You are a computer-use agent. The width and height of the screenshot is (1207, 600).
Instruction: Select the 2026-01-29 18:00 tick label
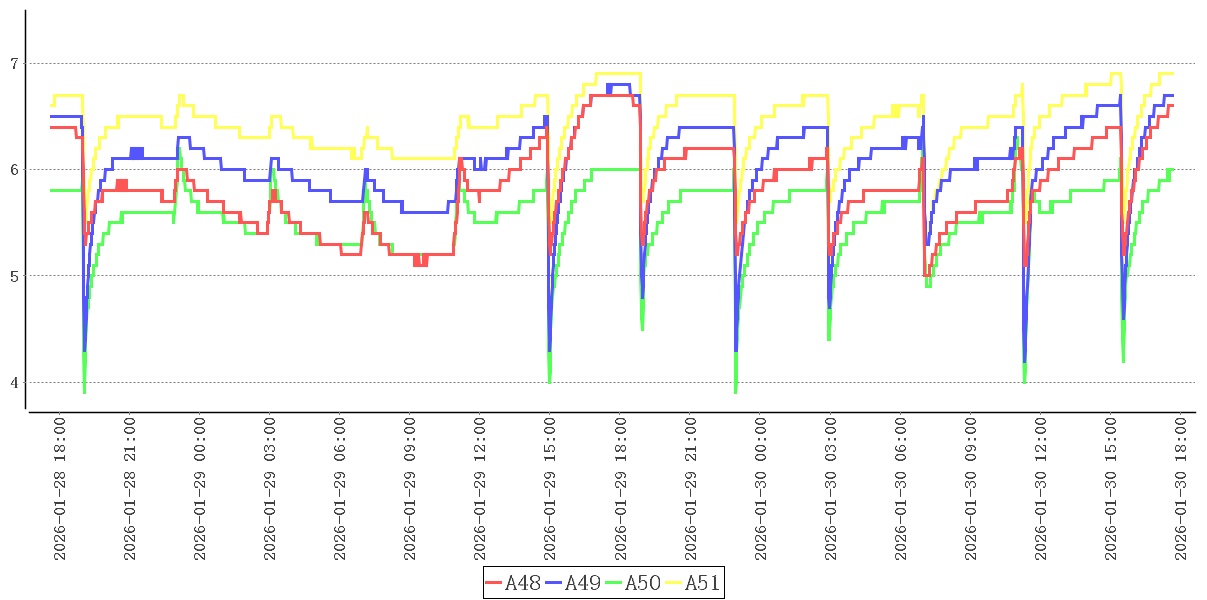tap(620, 489)
